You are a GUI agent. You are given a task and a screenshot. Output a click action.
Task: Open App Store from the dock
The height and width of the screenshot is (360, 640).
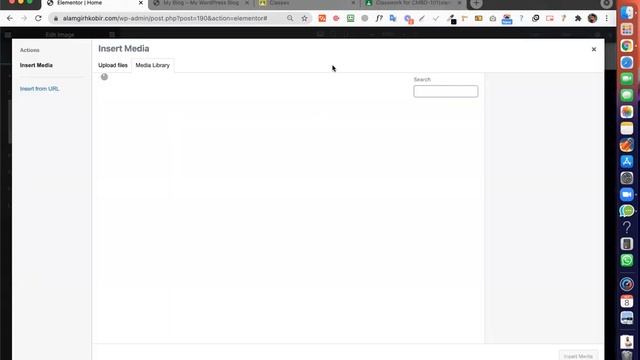[x=627, y=161]
